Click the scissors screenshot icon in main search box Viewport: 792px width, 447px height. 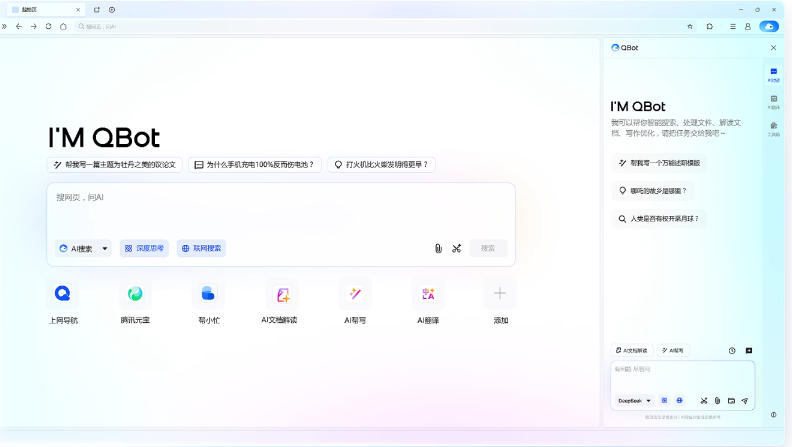(456, 248)
